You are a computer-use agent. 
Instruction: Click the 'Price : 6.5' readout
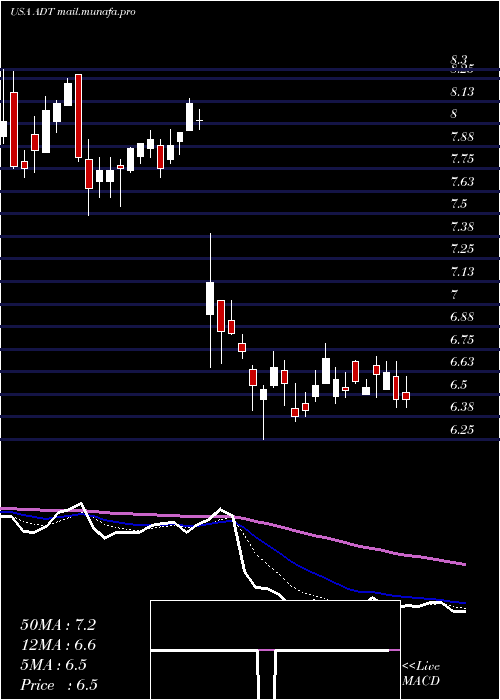pos(59,685)
